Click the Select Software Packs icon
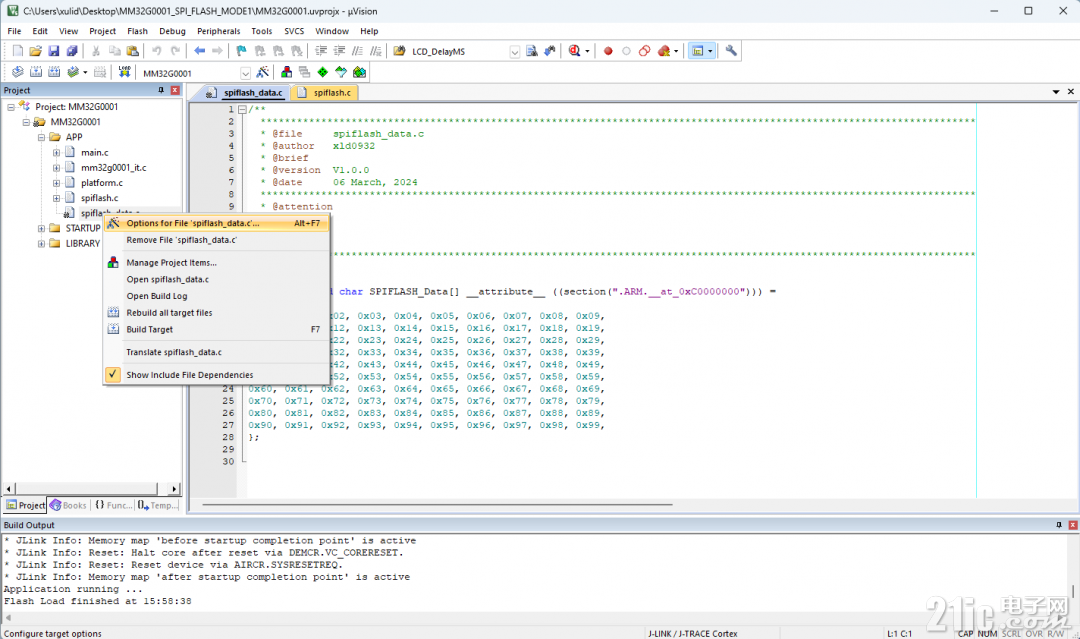This screenshot has width=1080, height=639. pyautogui.click(x=341, y=72)
